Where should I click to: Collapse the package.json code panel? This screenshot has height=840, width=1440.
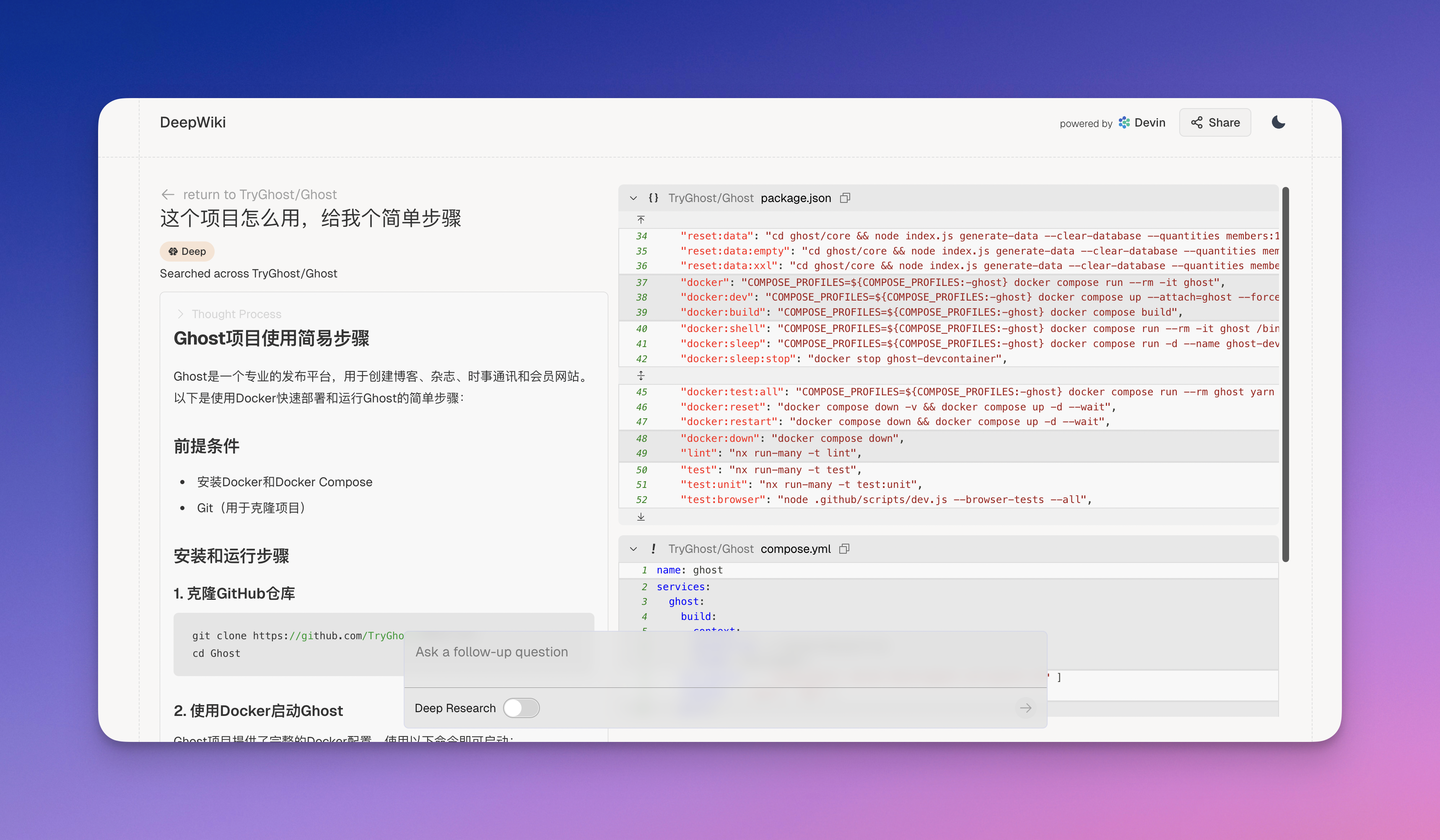point(633,198)
